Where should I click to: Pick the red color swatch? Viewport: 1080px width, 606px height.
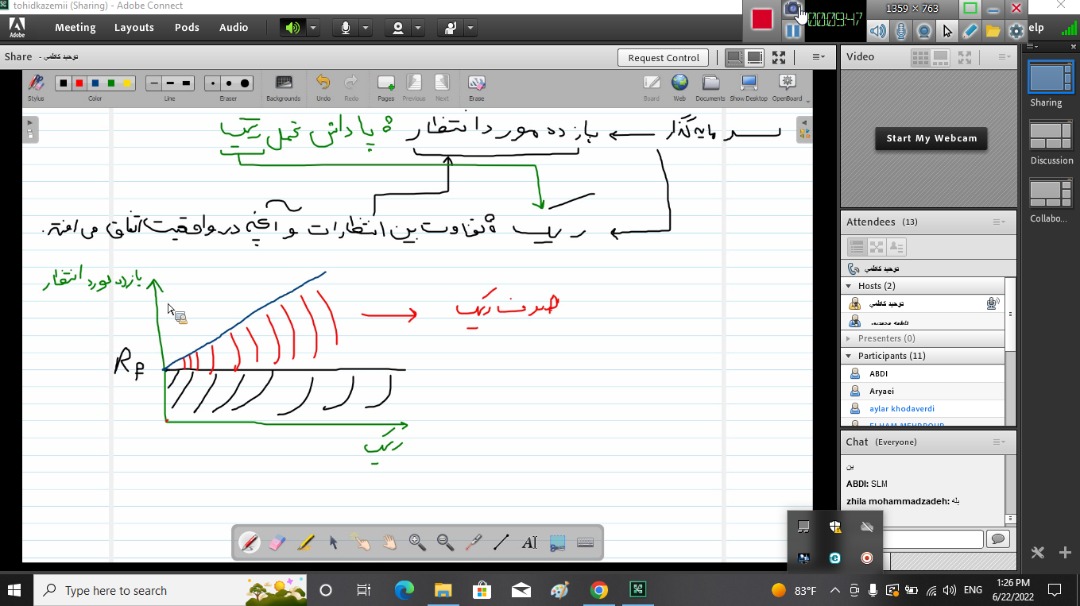(79, 83)
